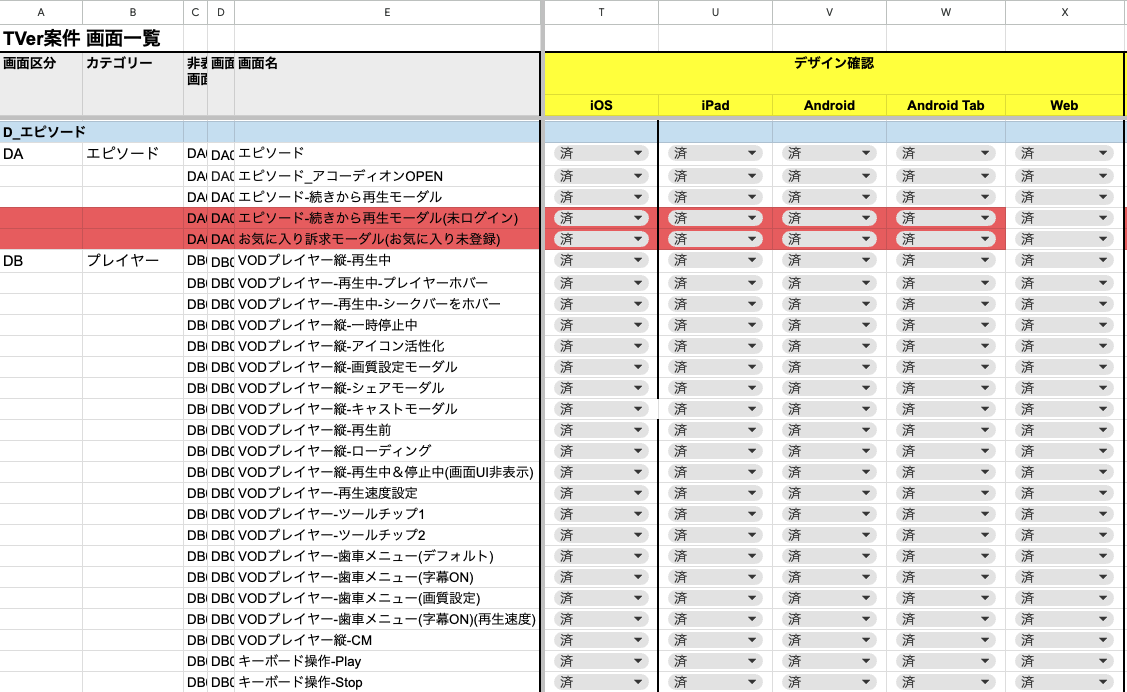The width and height of the screenshot is (1127, 692).
Task: Select column E header
Action: point(387,12)
